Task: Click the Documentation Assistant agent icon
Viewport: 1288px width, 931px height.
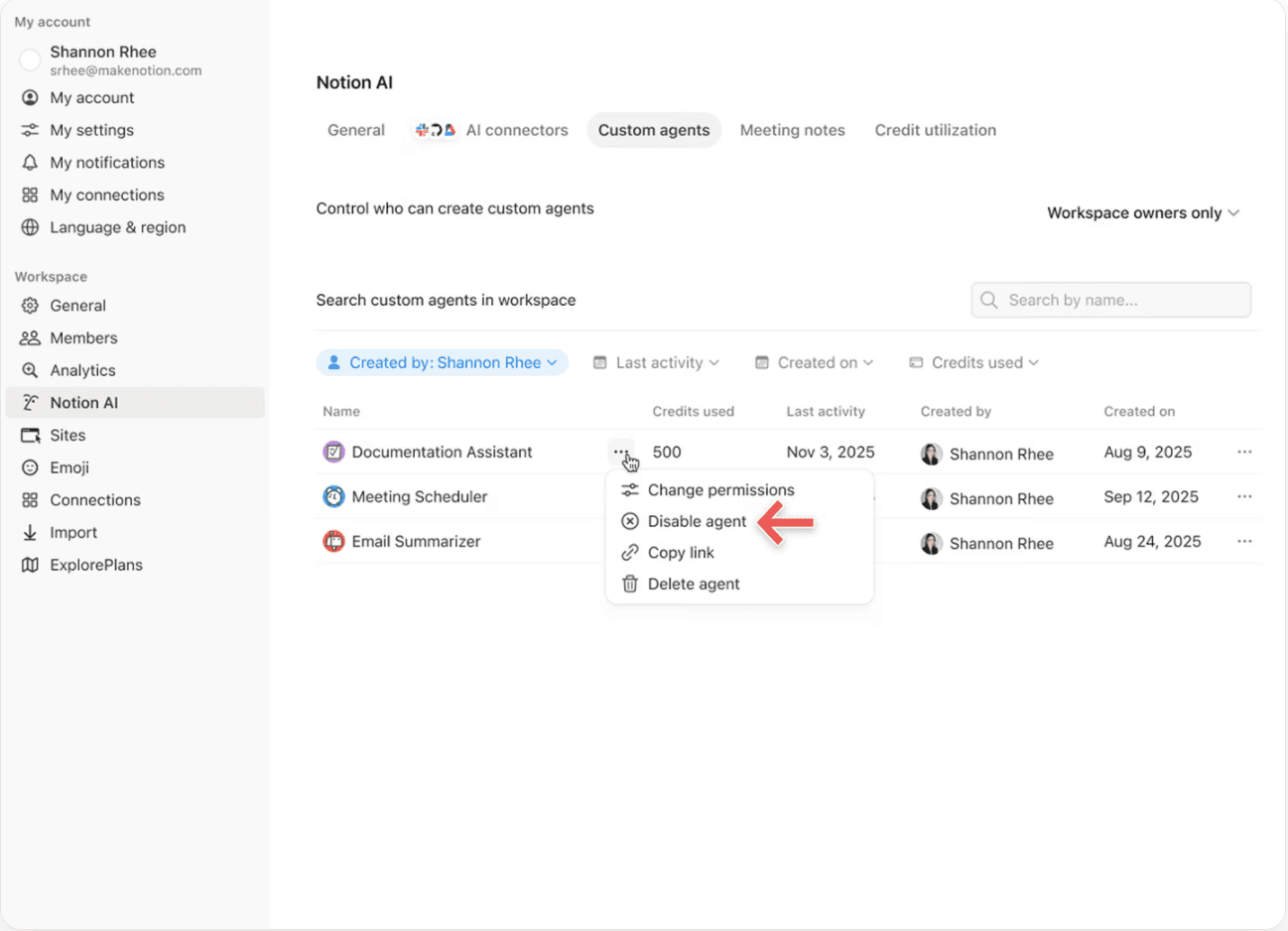Action: coord(333,452)
